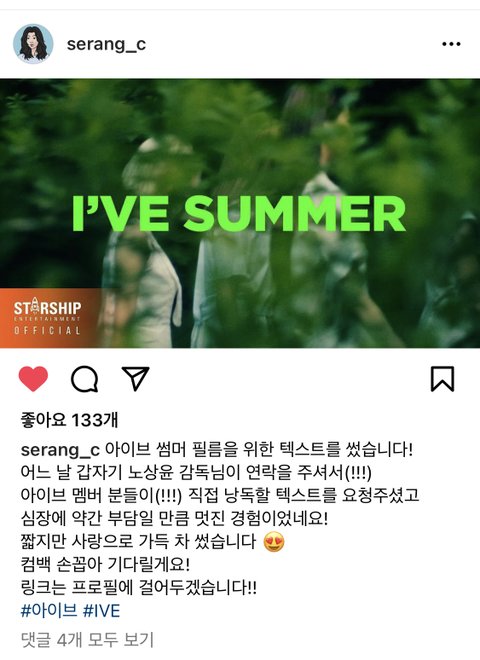Click caption line 링크는 프로필에 걸어두겠습니다

pos(139,587)
